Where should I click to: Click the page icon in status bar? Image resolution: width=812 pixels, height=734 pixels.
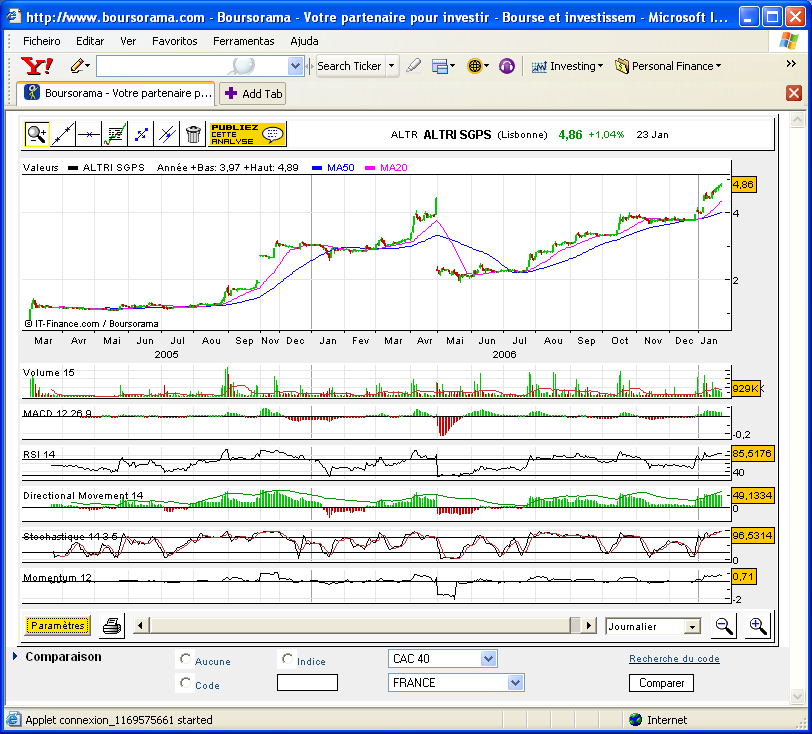coord(13,719)
